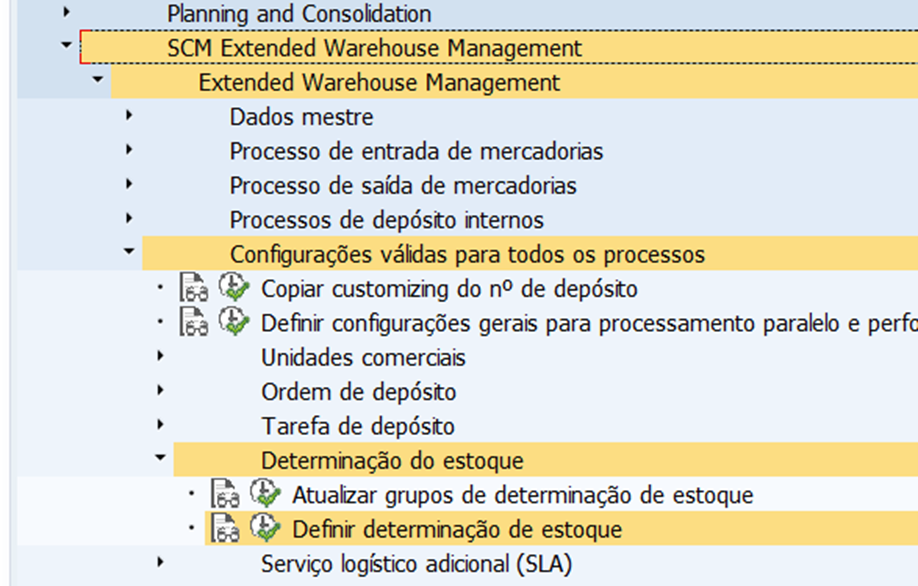Expand Serviço logístico adicional (SLA) arrow

(161, 563)
